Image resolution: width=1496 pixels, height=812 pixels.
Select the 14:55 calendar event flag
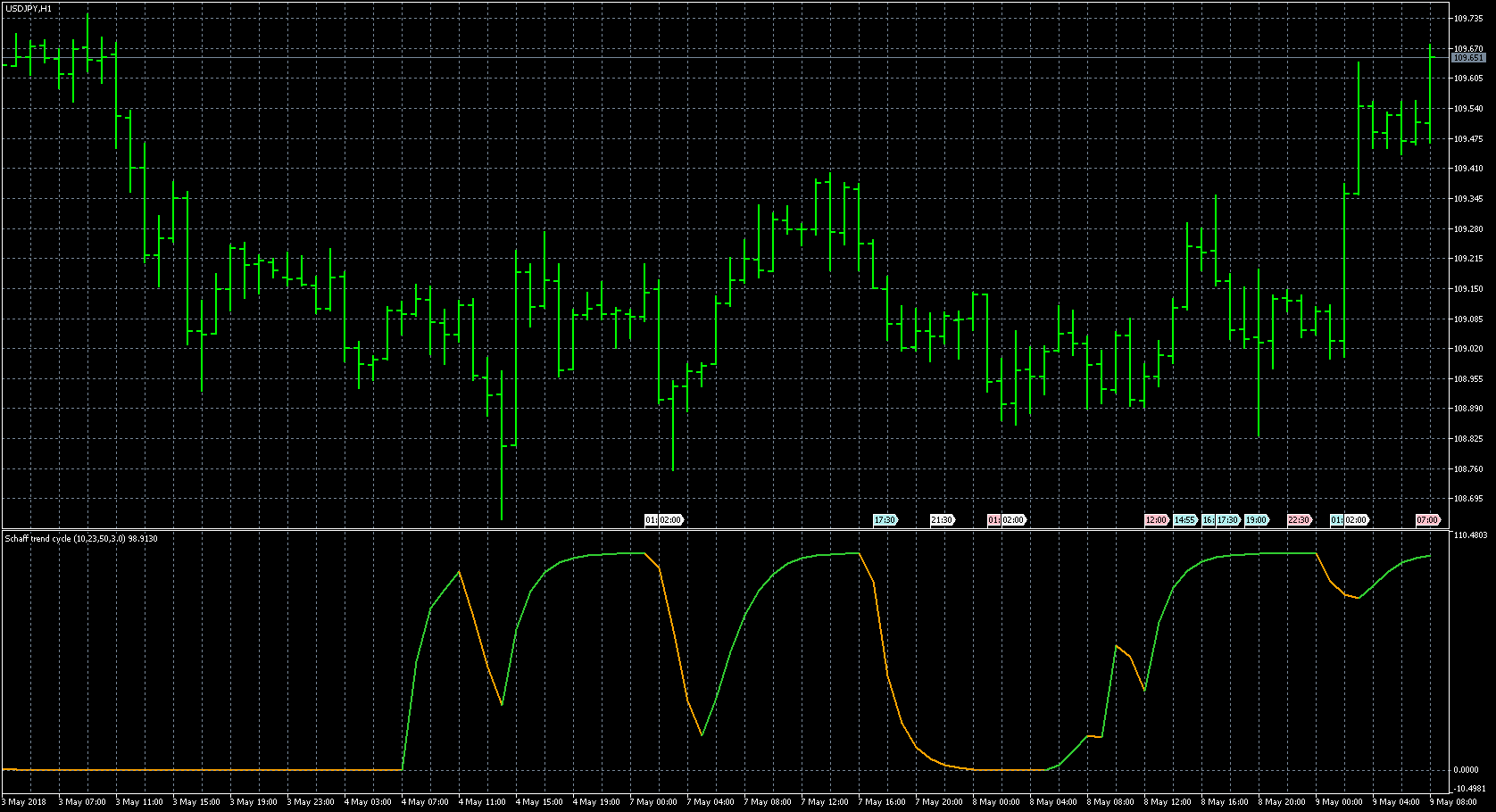(1184, 520)
